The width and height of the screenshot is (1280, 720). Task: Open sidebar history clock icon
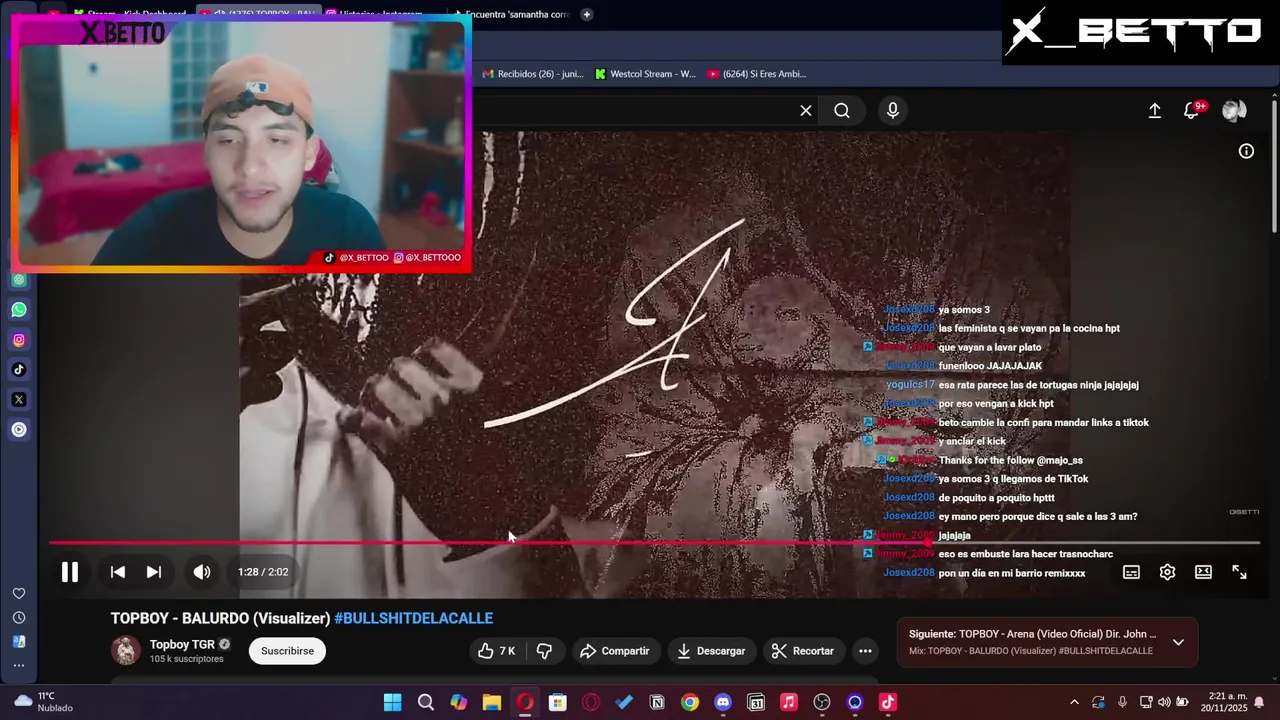click(x=19, y=618)
